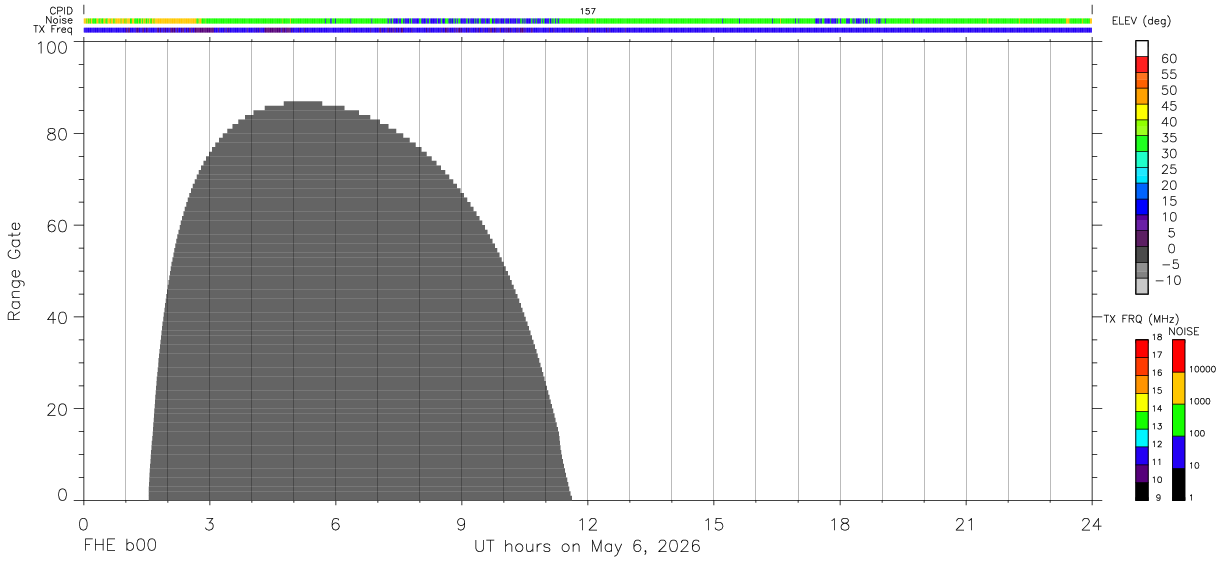Click the x-axis tick label '9'
The image size is (1228, 567).
coord(461,524)
